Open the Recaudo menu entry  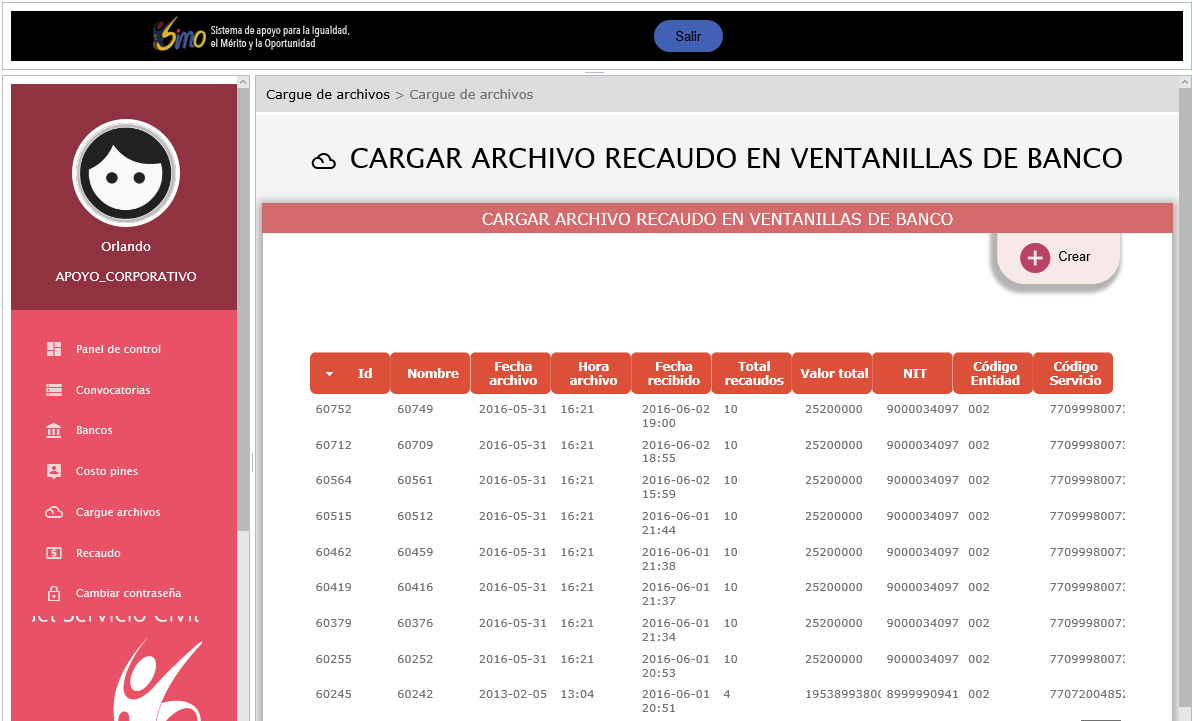98,553
